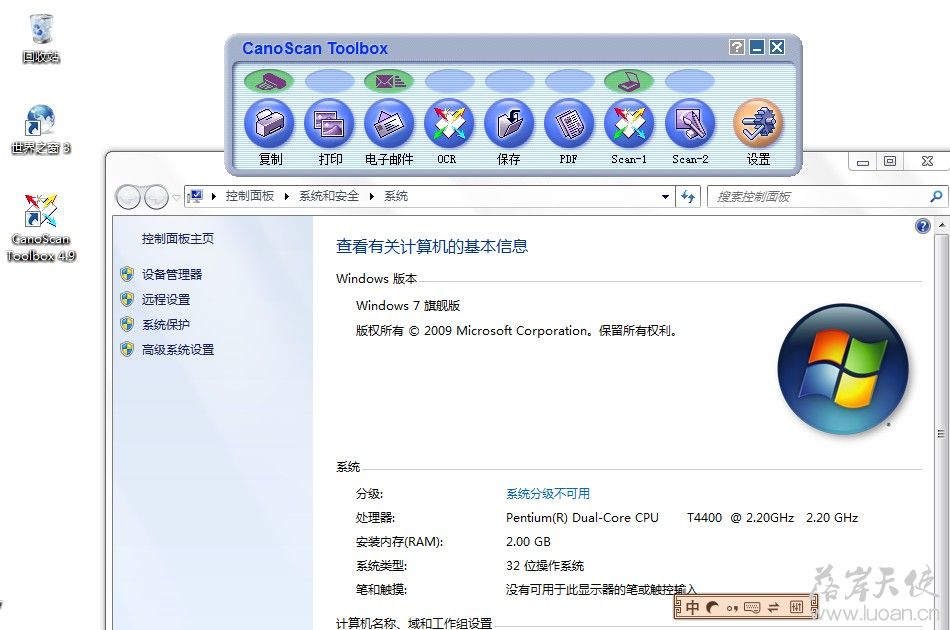Click green scanner indicator above Scan-1
This screenshot has height=630, width=950.
point(629,81)
